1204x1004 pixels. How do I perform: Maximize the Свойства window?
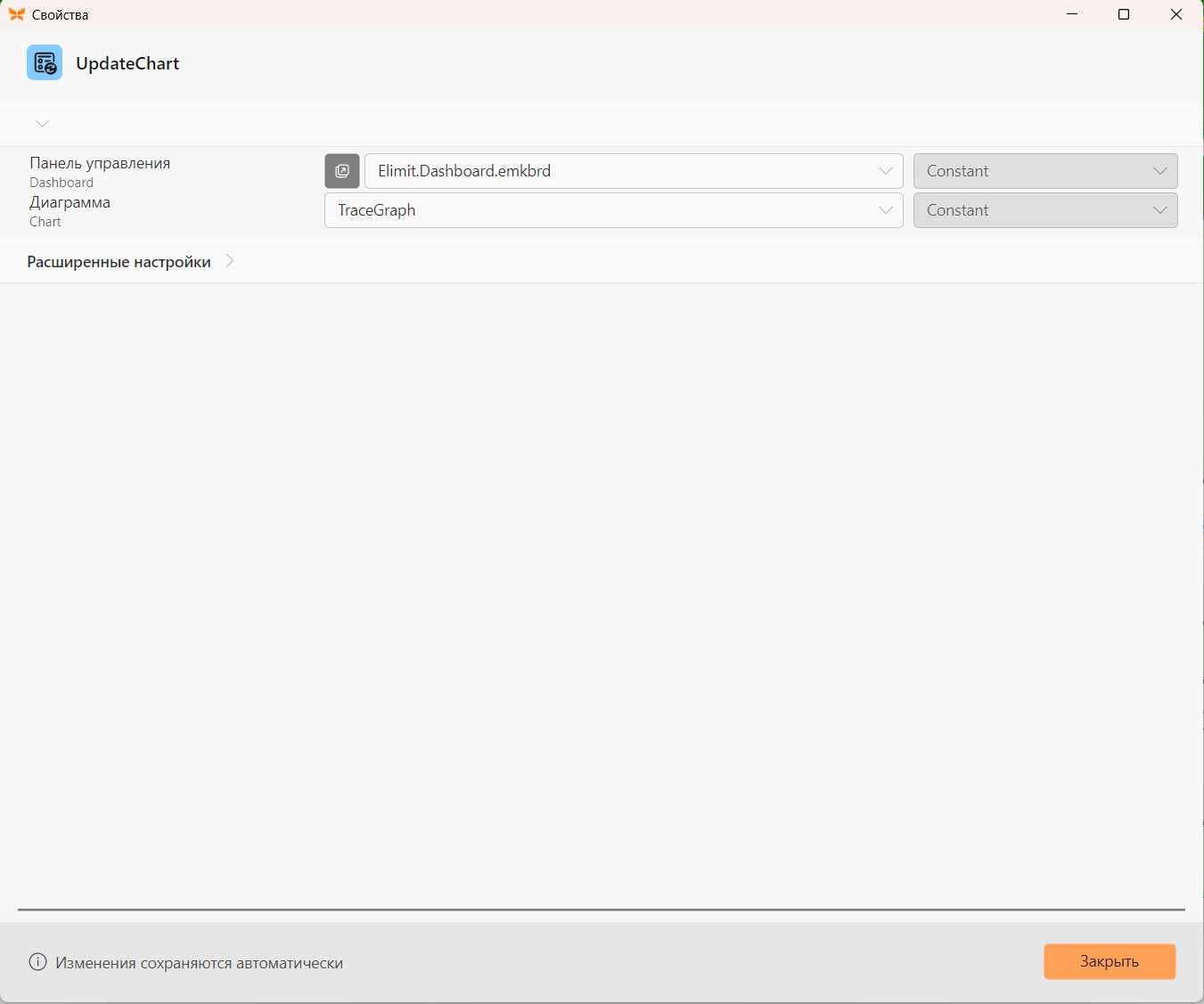pyautogui.click(x=1124, y=14)
